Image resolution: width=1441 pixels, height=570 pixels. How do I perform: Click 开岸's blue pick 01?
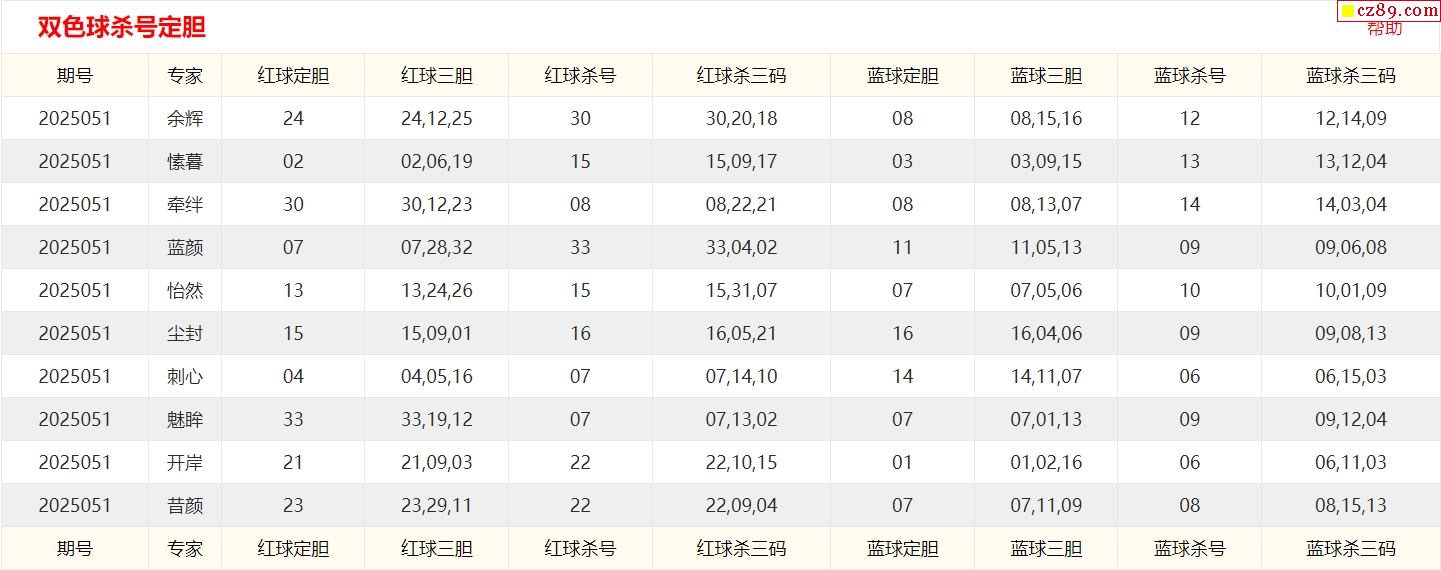(902, 463)
